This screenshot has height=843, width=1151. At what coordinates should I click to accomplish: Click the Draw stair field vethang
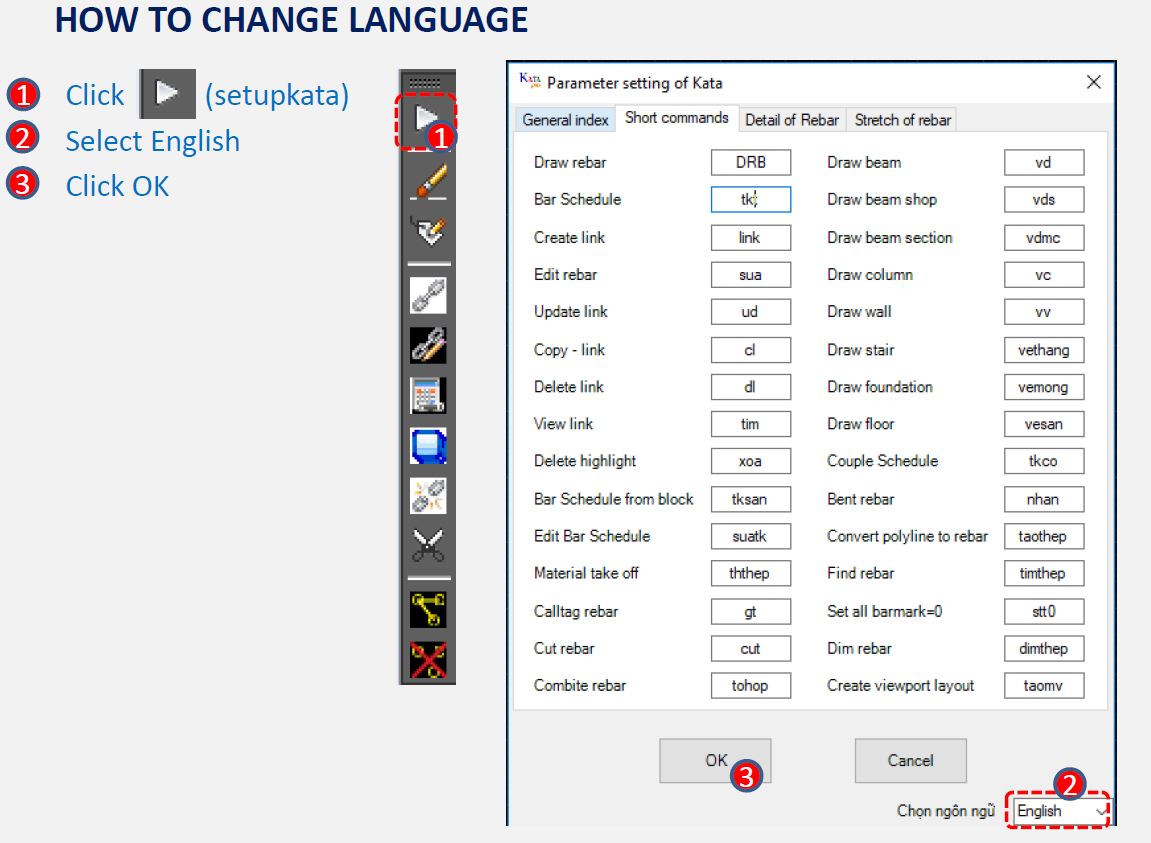[1044, 350]
